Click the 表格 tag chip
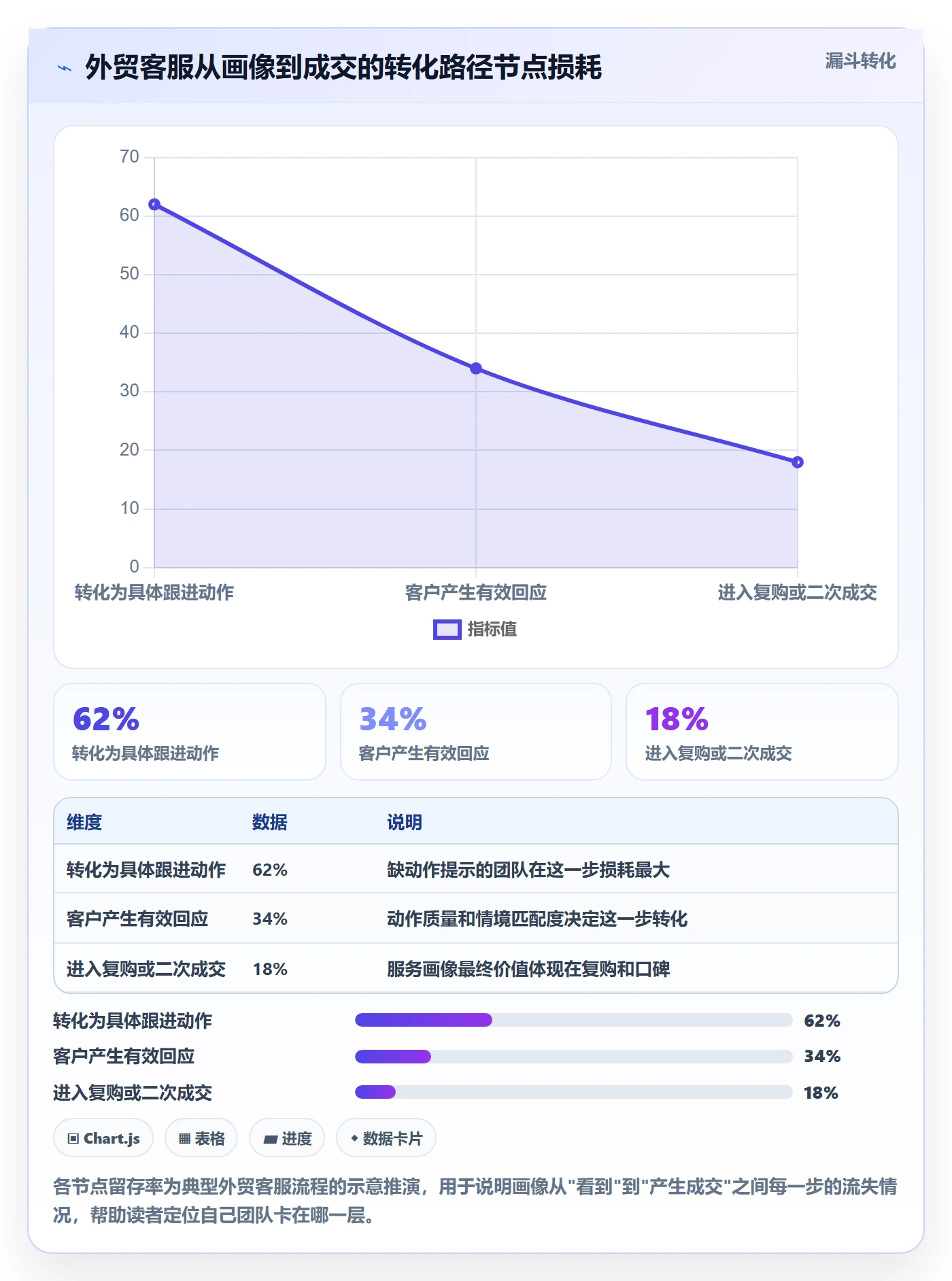 [x=201, y=1138]
